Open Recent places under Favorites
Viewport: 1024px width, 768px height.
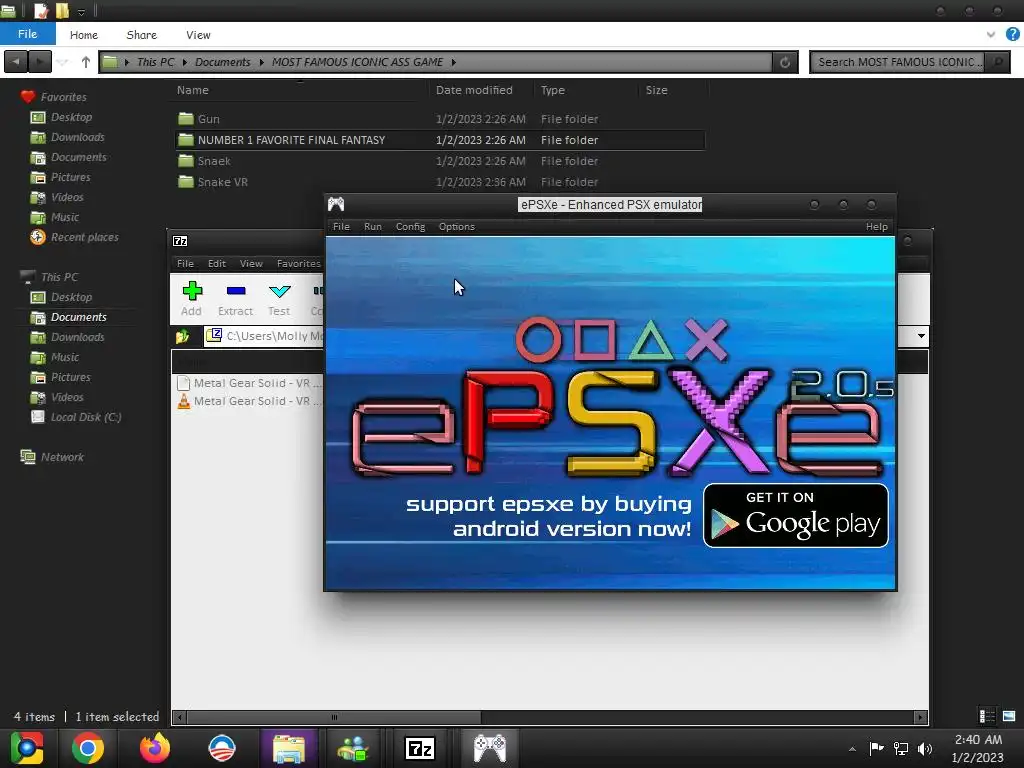(x=84, y=237)
